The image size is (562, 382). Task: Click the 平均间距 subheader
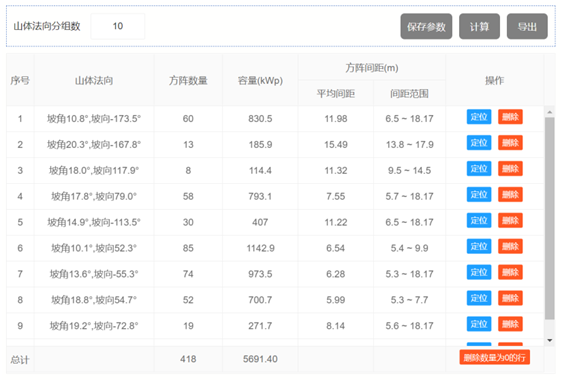(x=336, y=94)
